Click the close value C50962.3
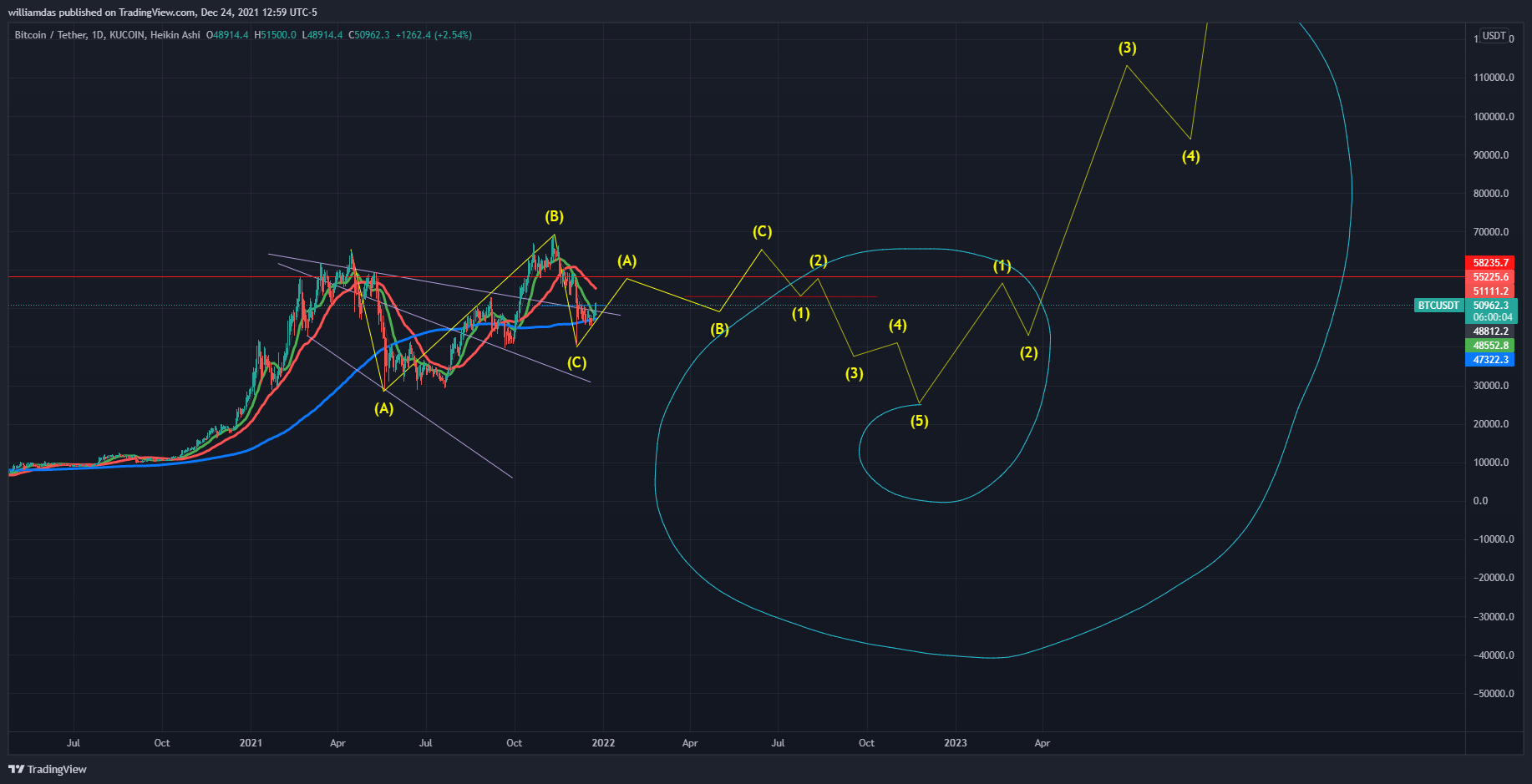Screen dimensions: 1532x784 coord(369,35)
